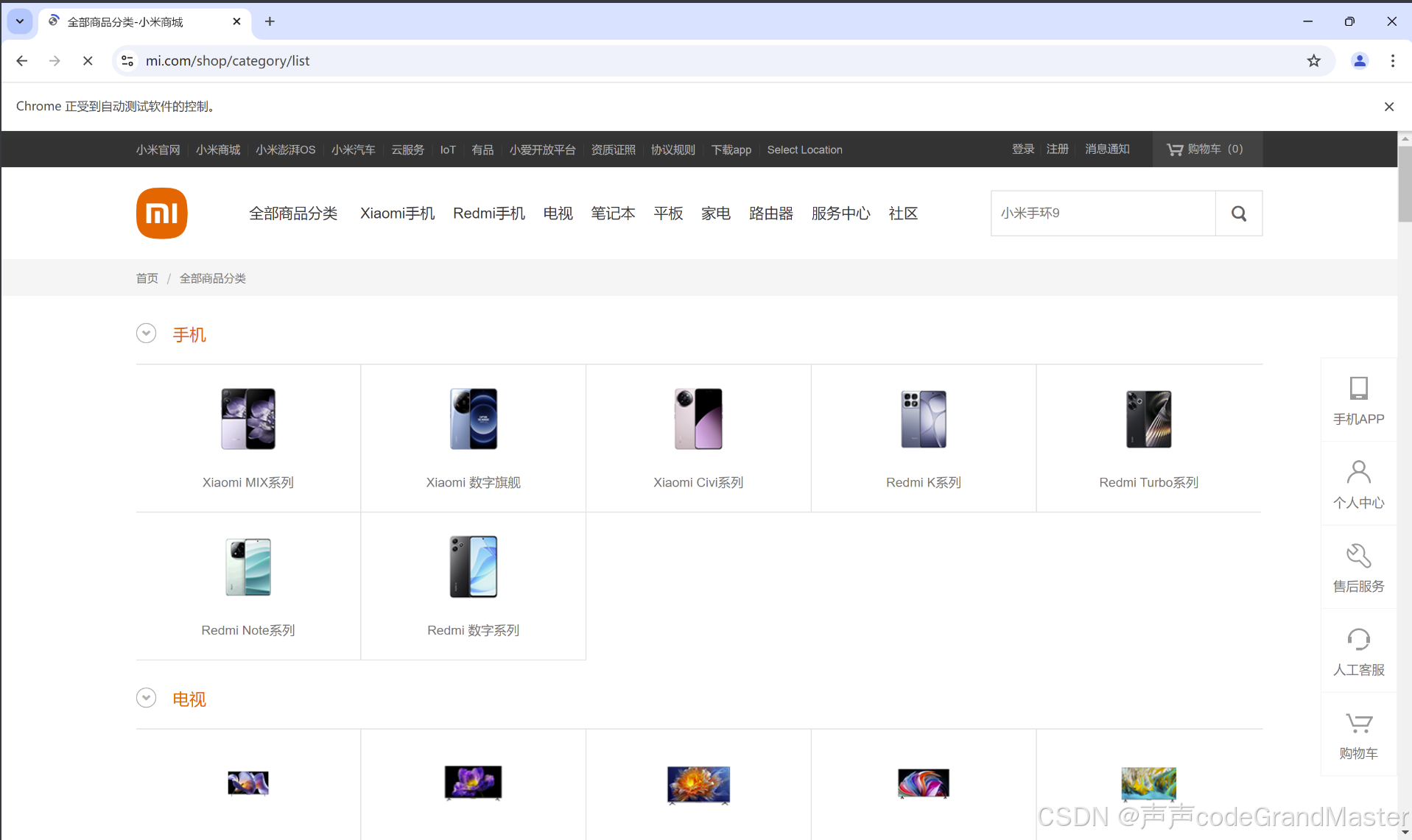This screenshot has width=1412, height=840.
Task: Click the address bar URL
Action: click(228, 61)
